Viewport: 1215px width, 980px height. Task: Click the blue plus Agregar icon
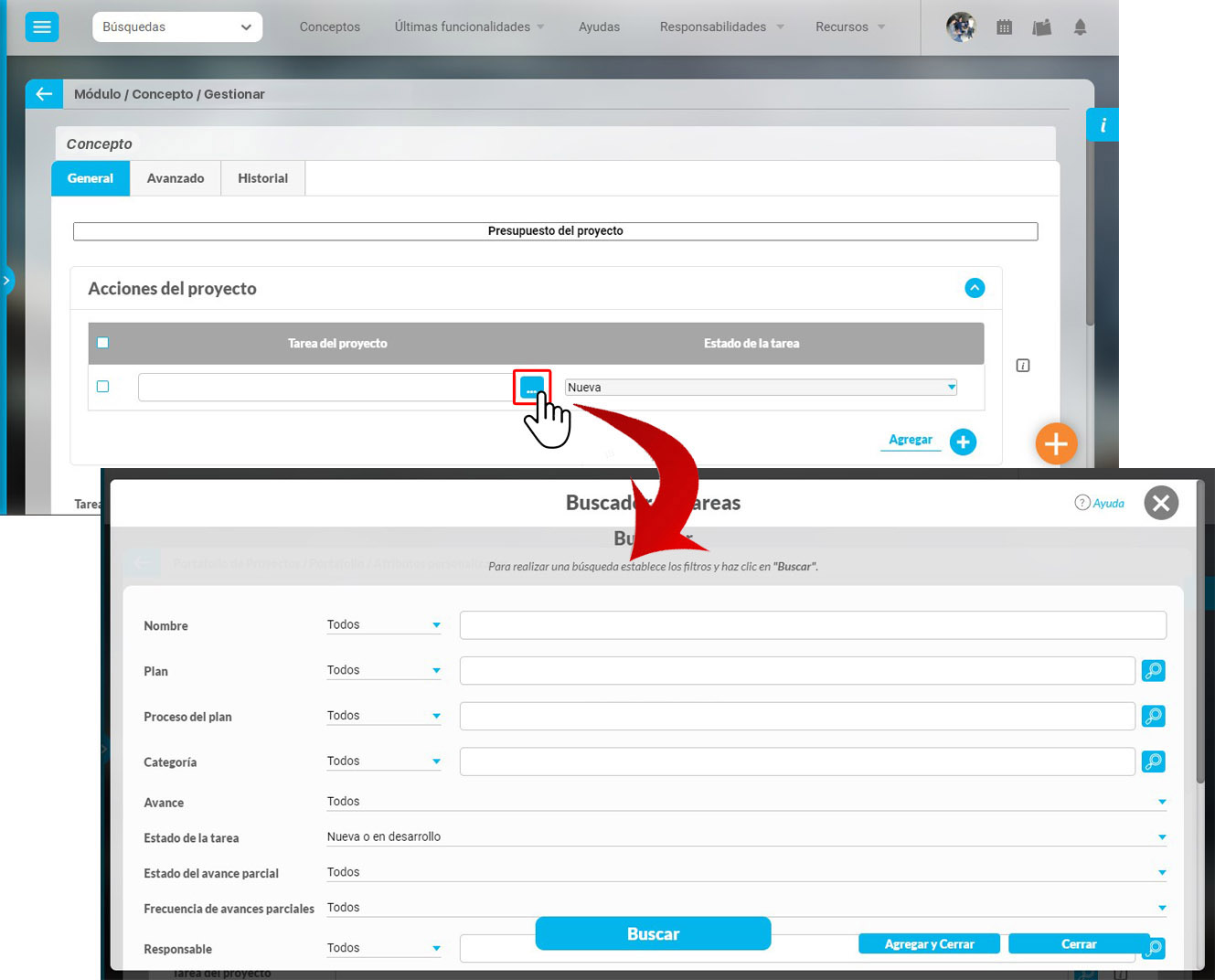(x=963, y=442)
